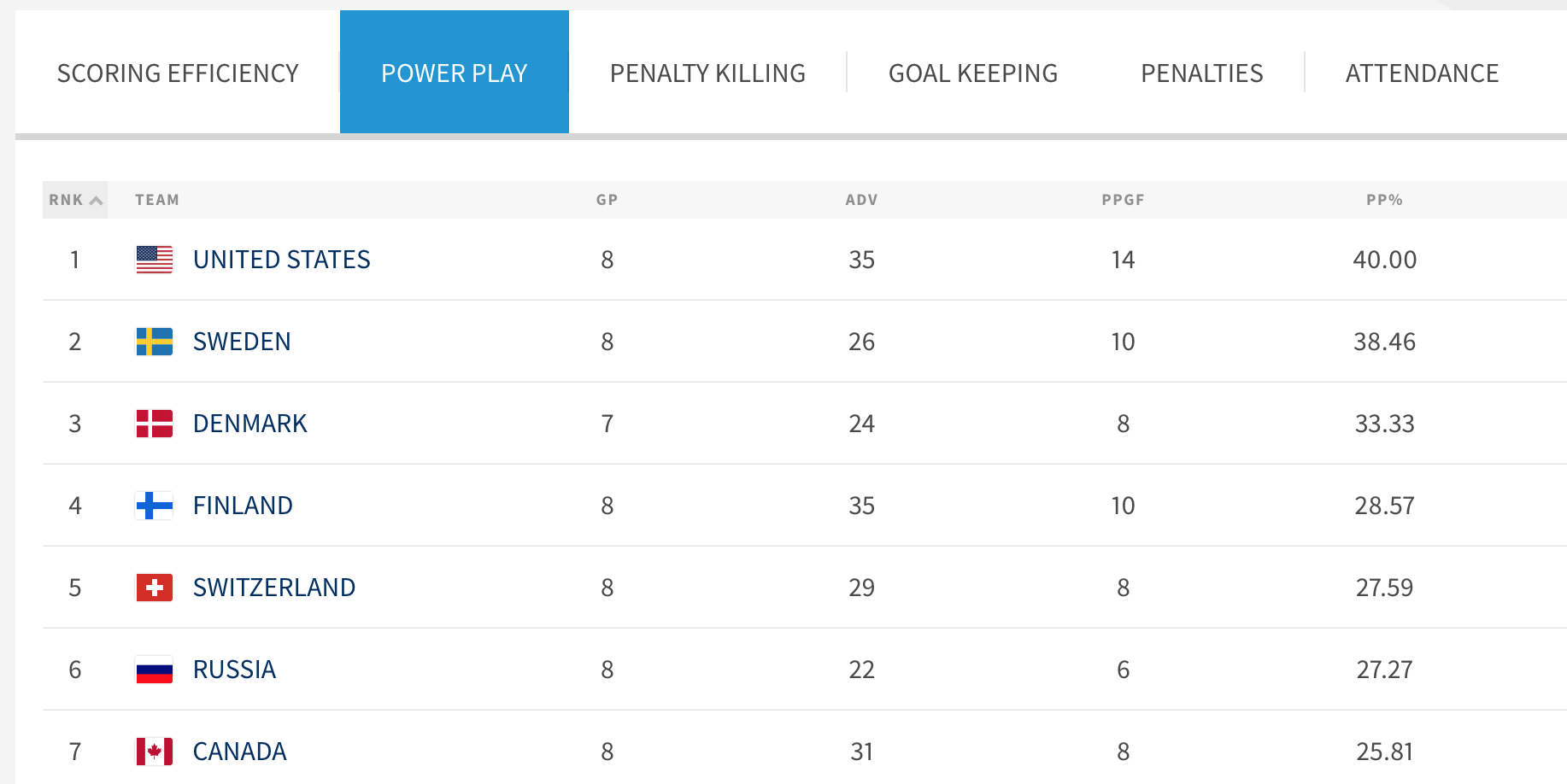
Task: Click the Canada flag icon
Action: (155, 752)
